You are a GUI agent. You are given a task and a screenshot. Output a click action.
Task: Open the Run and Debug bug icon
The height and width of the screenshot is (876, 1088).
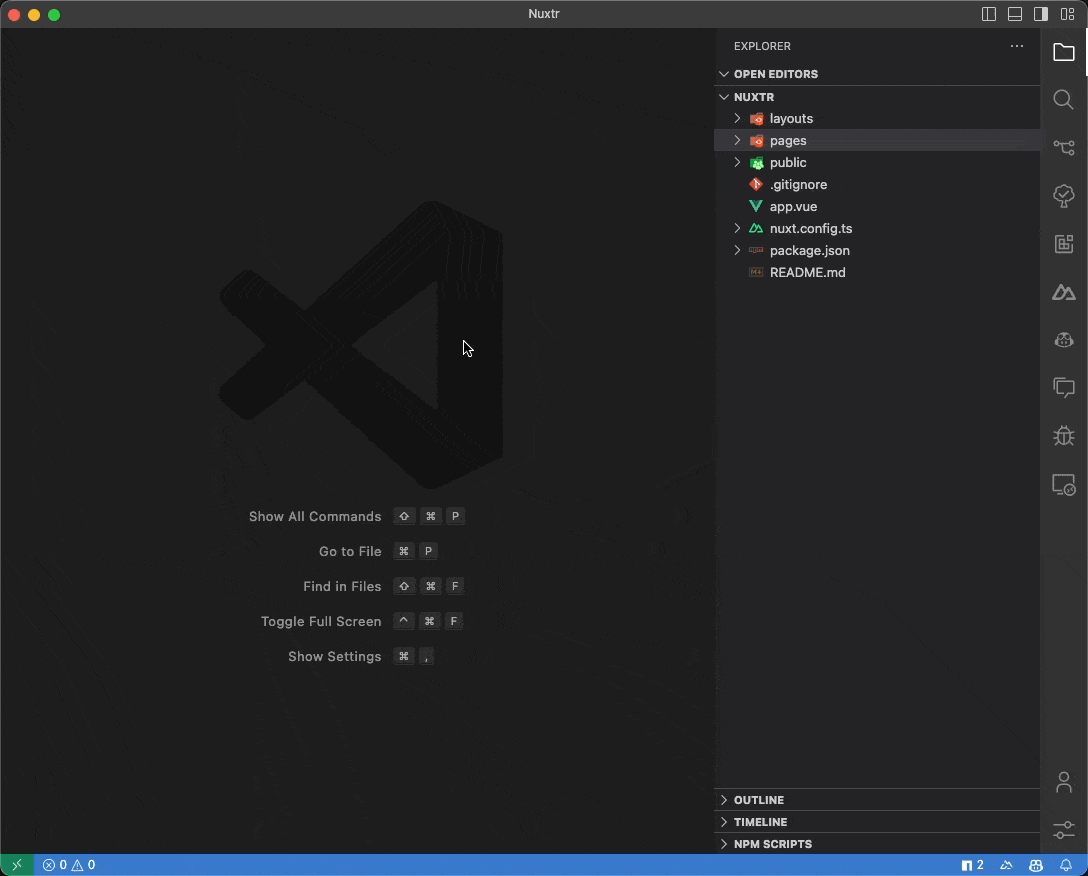[1063, 436]
